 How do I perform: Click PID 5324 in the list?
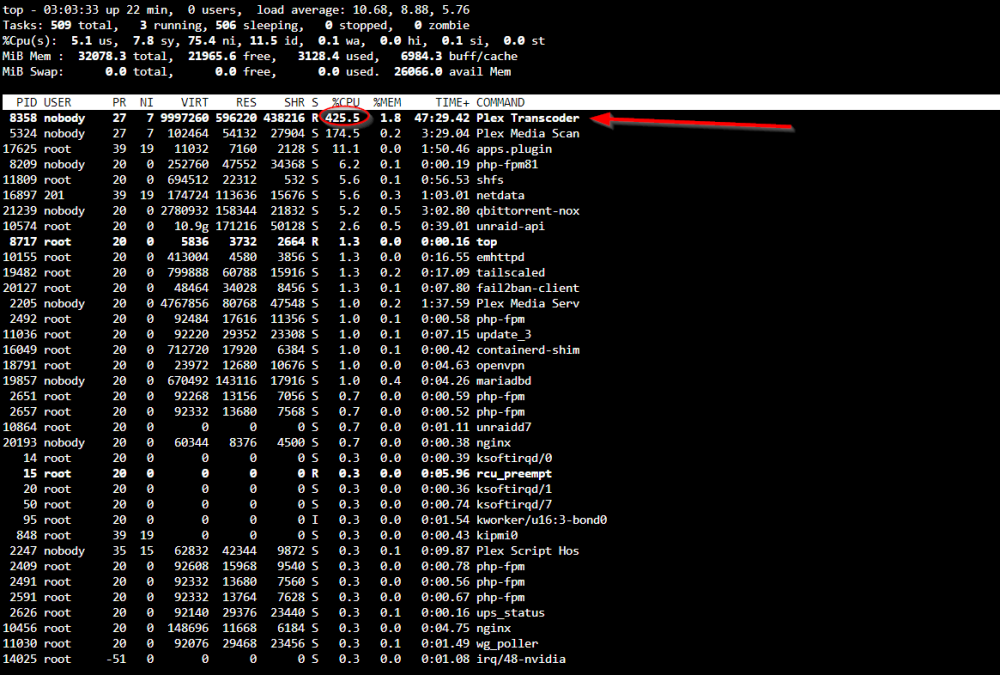pos(23,133)
